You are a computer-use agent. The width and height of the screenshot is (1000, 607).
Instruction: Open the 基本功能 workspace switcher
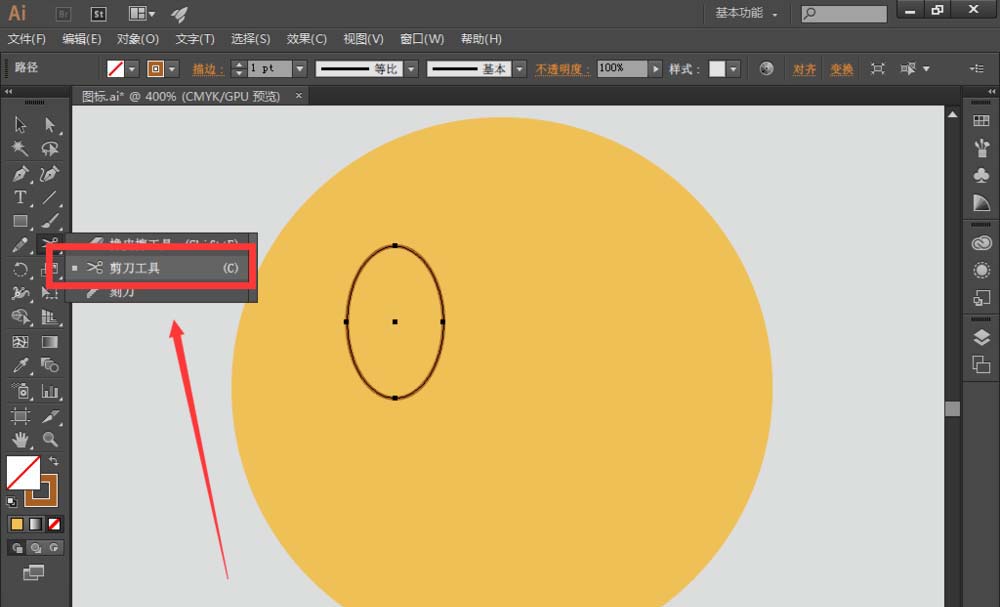pos(746,13)
